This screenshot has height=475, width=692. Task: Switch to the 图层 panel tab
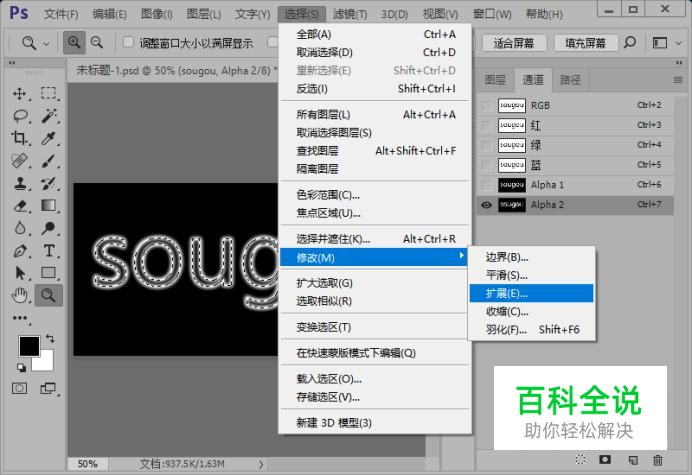(x=495, y=80)
